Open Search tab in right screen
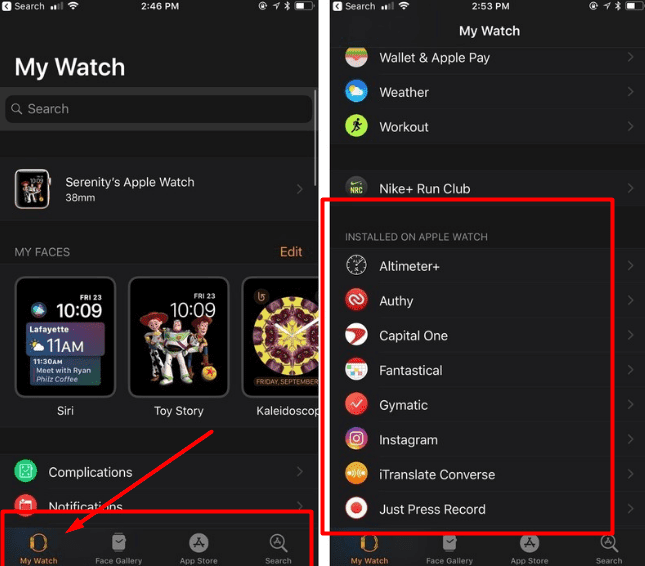 pos(609,550)
